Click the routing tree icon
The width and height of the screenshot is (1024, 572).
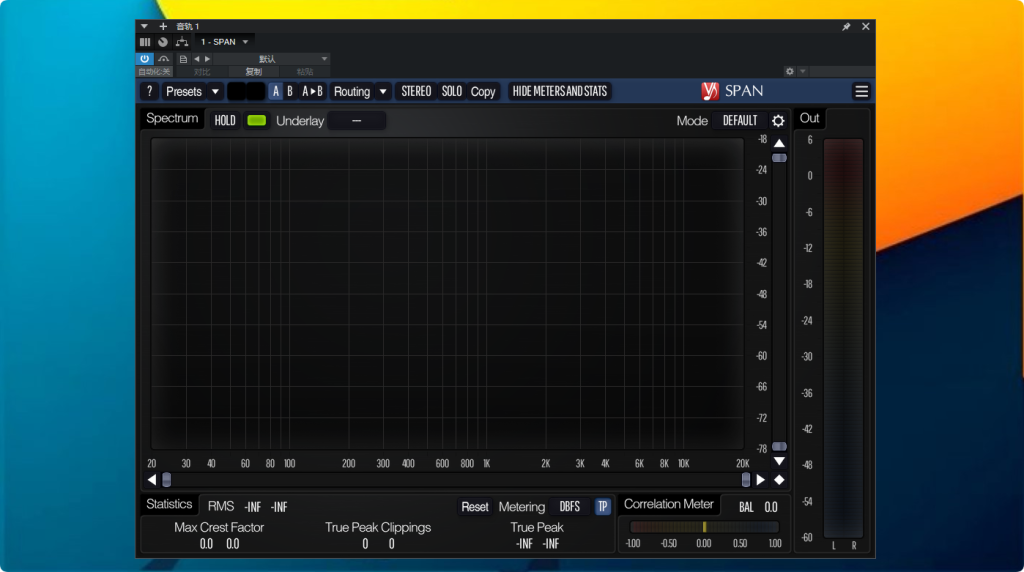pos(182,42)
